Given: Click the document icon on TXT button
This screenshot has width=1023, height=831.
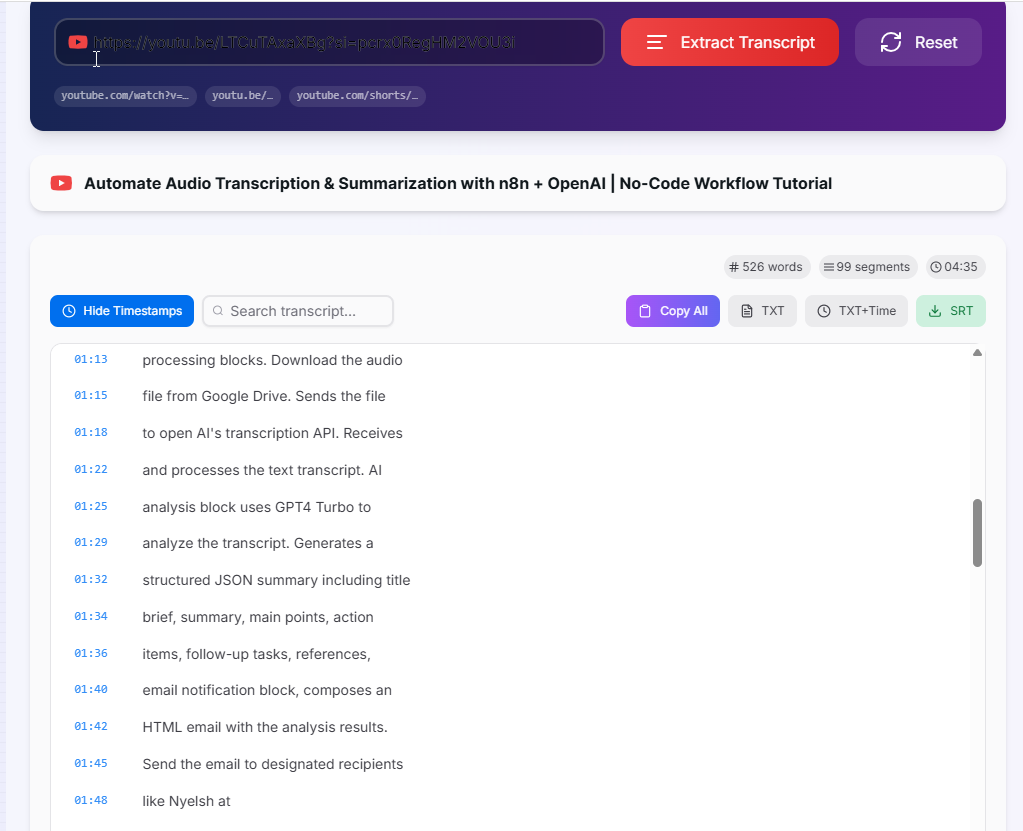Looking at the screenshot, I should click(x=747, y=311).
